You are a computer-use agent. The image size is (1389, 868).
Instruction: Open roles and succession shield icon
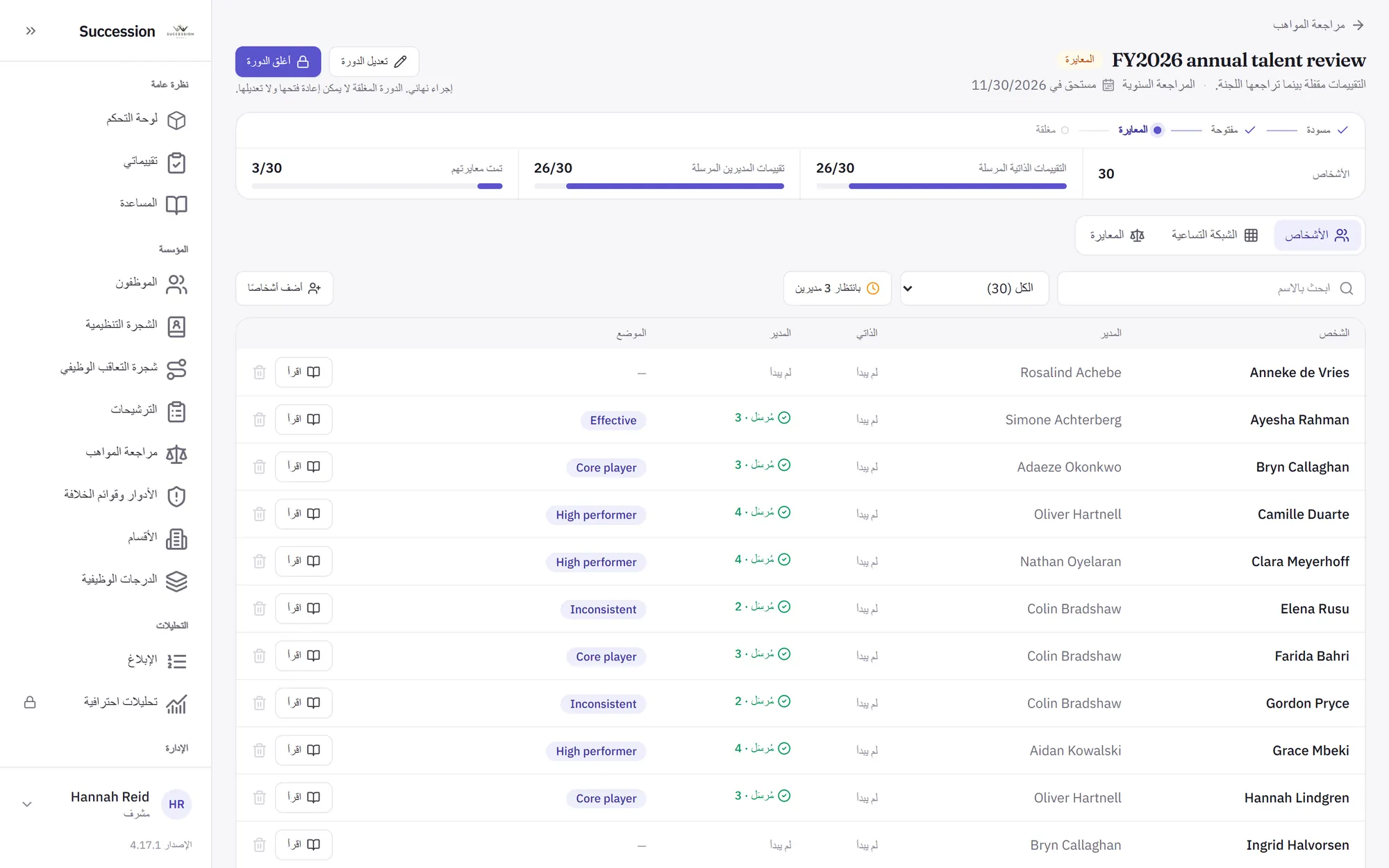pyautogui.click(x=176, y=496)
